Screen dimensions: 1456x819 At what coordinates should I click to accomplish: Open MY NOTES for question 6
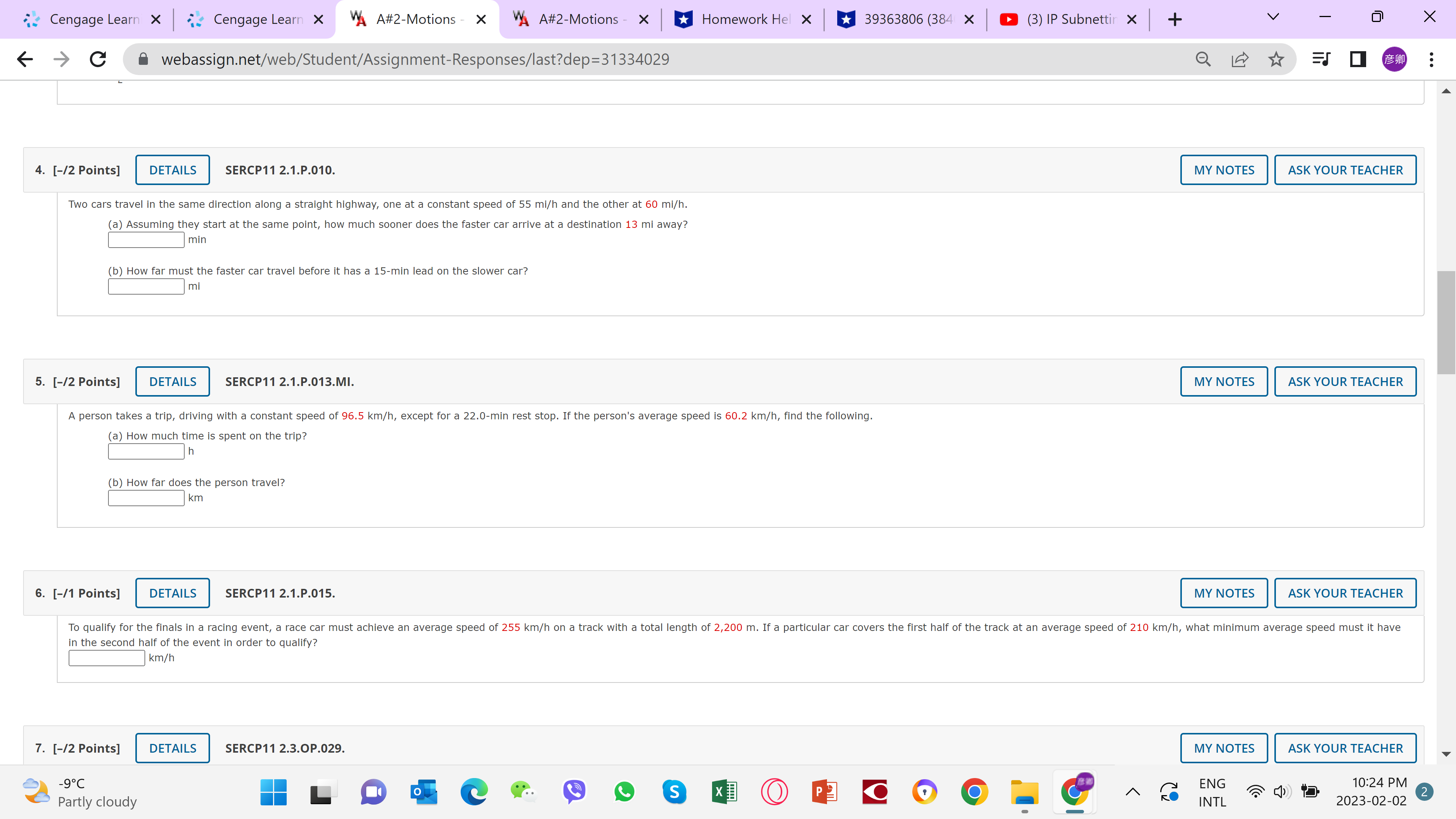point(1224,593)
